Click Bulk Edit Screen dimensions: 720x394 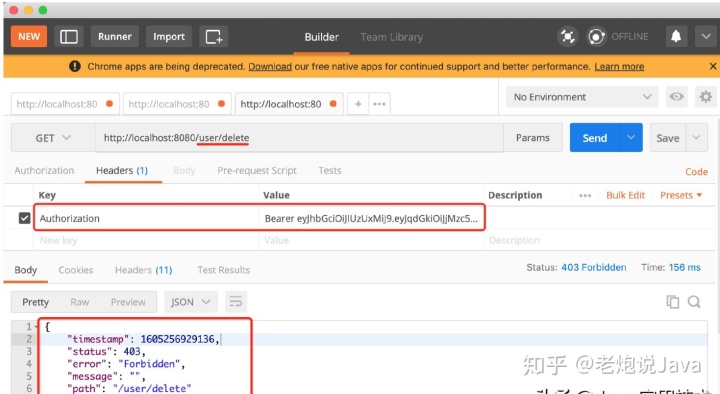(625, 195)
